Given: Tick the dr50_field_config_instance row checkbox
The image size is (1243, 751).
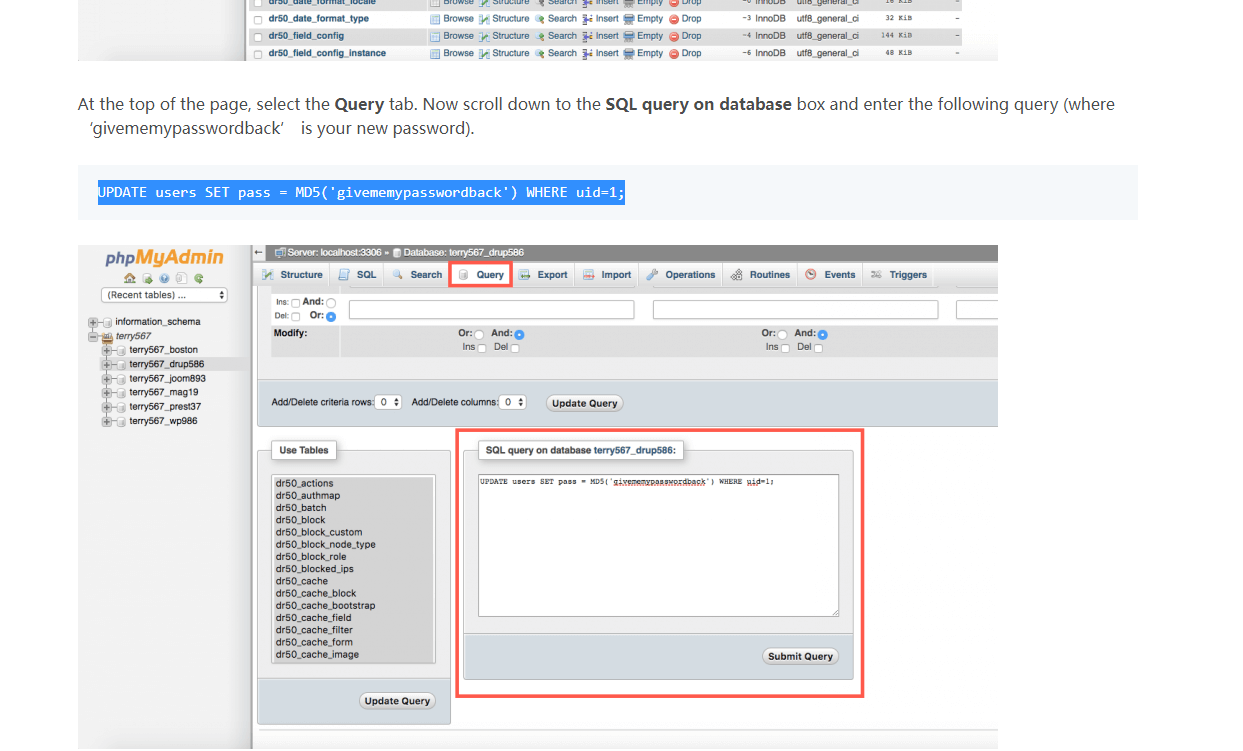Looking at the screenshot, I should (258, 54).
